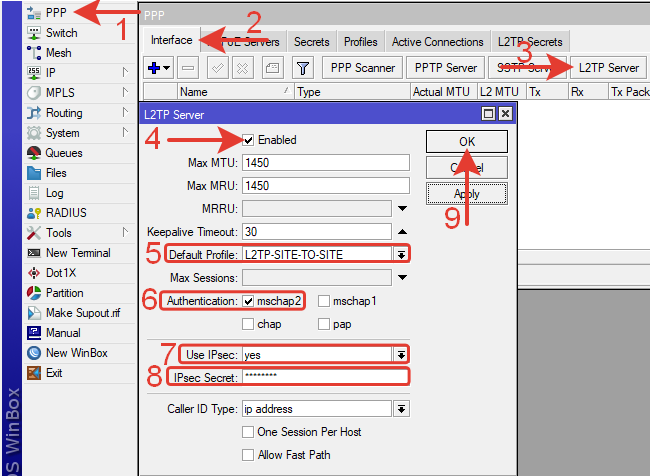Click the PPTP Server button
This screenshot has height=476, width=650.
[x=446, y=68]
